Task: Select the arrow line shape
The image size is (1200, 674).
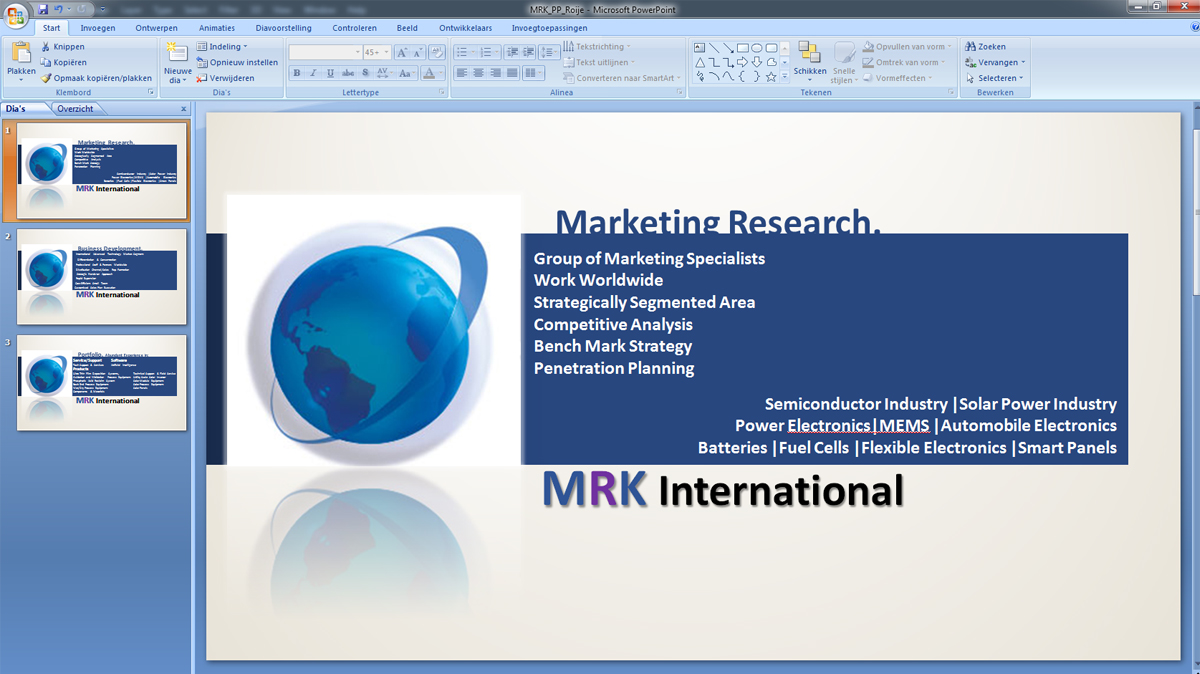Action: point(728,47)
